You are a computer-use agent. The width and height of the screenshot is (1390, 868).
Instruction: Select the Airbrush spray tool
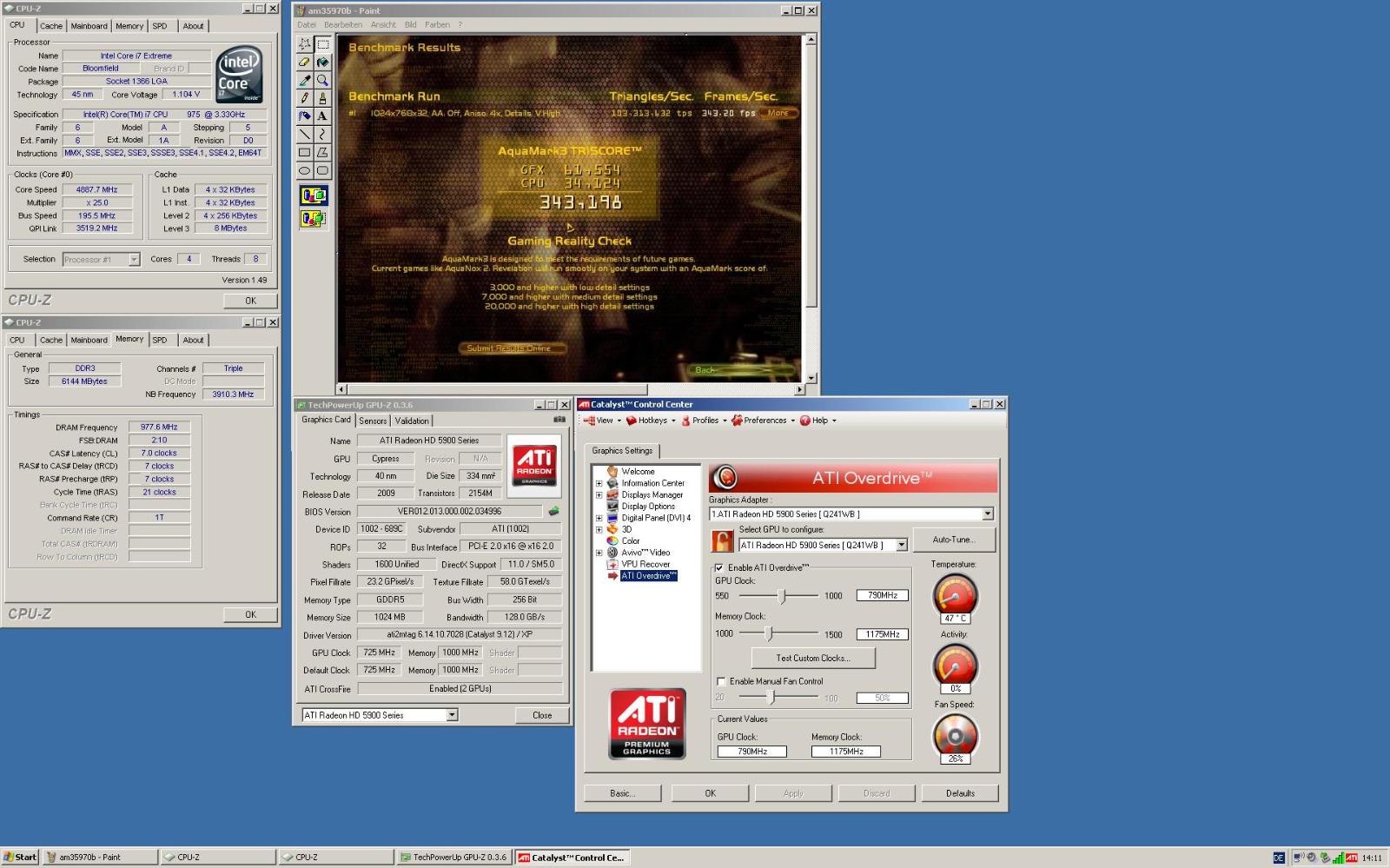click(x=304, y=116)
